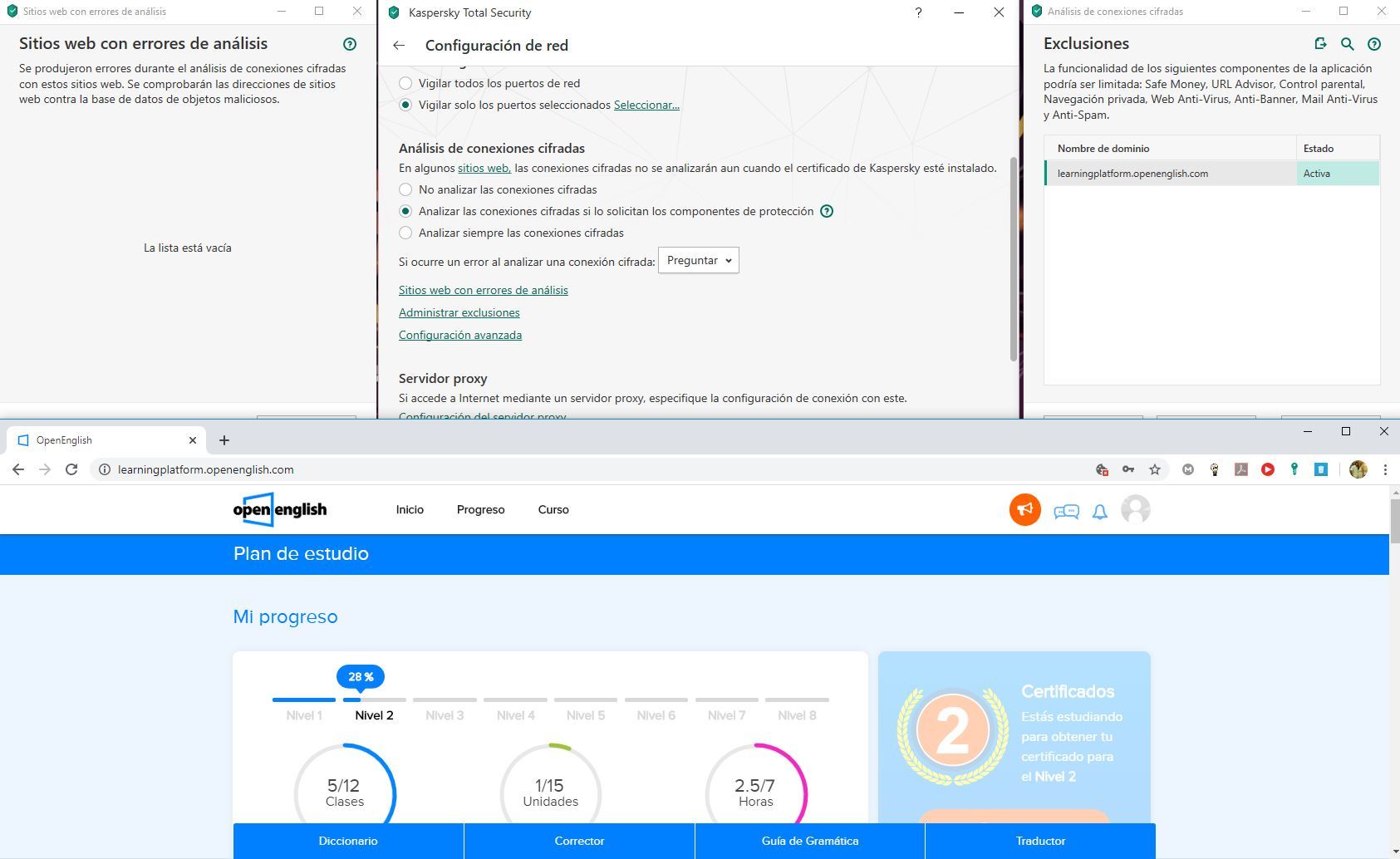Viewport: 1400px width, 859px height.
Task: Reload the OpenEnglish page
Action: pyautogui.click(x=71, y=469)
